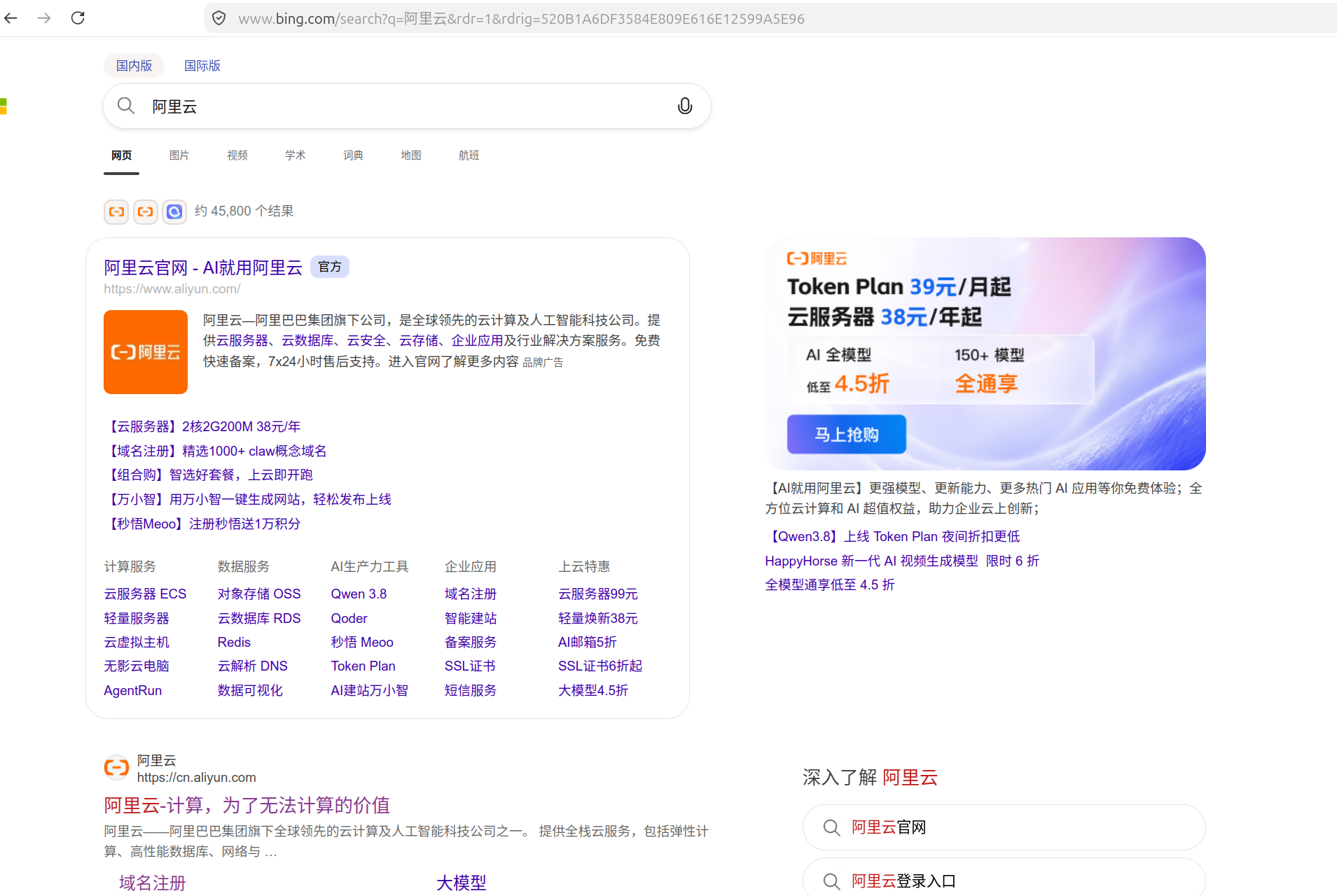This screenshot has height=896, width=1337.
Task: Open the 短信服务 link
Action: point(471,691)
